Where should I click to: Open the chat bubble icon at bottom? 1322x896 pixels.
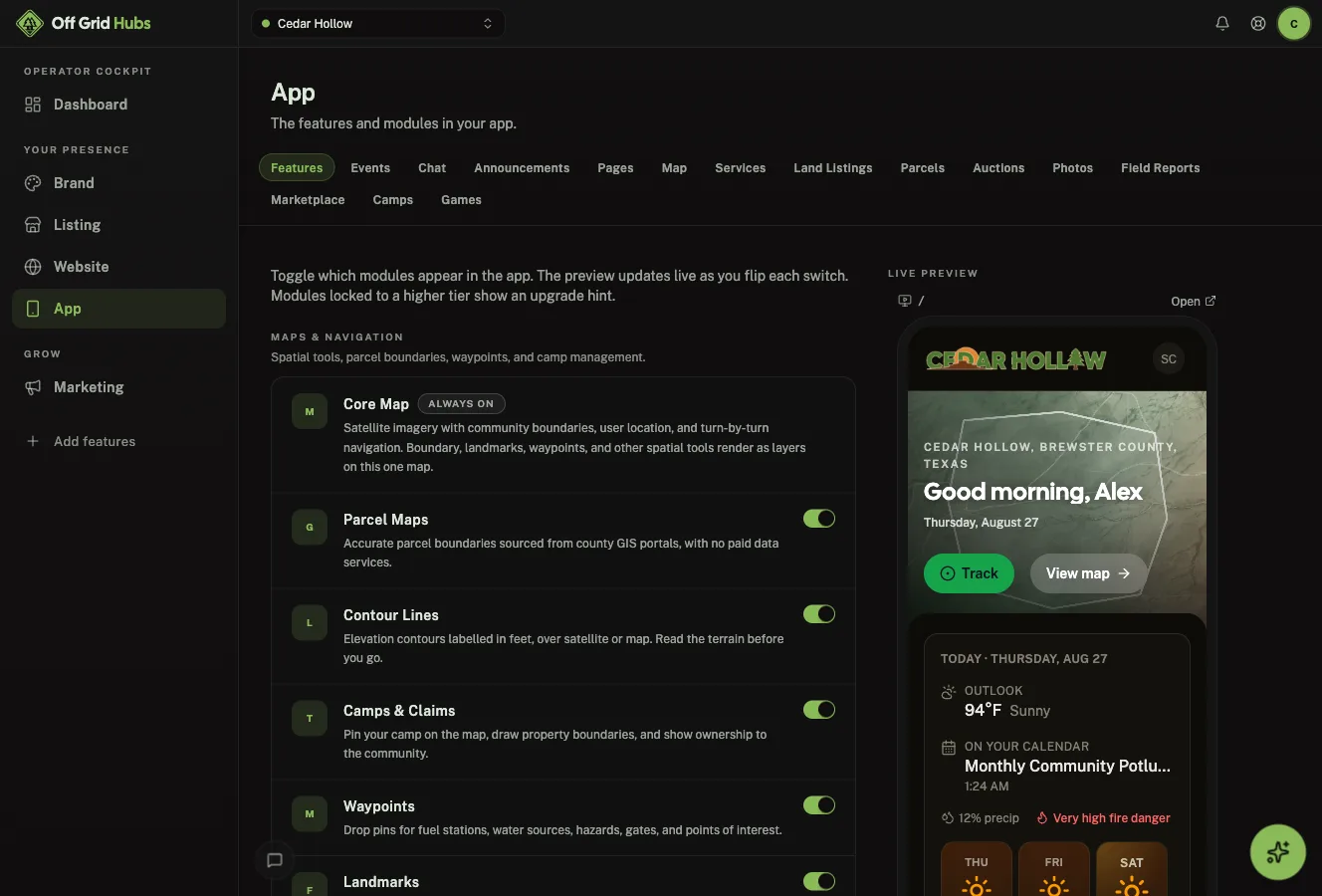(275, 860)
